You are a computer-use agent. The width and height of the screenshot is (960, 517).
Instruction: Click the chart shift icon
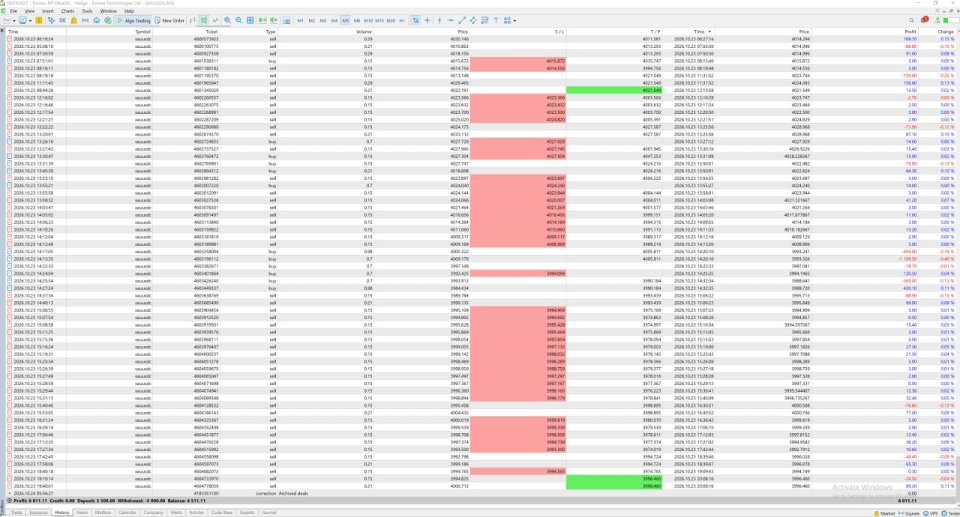coord(274,20)
